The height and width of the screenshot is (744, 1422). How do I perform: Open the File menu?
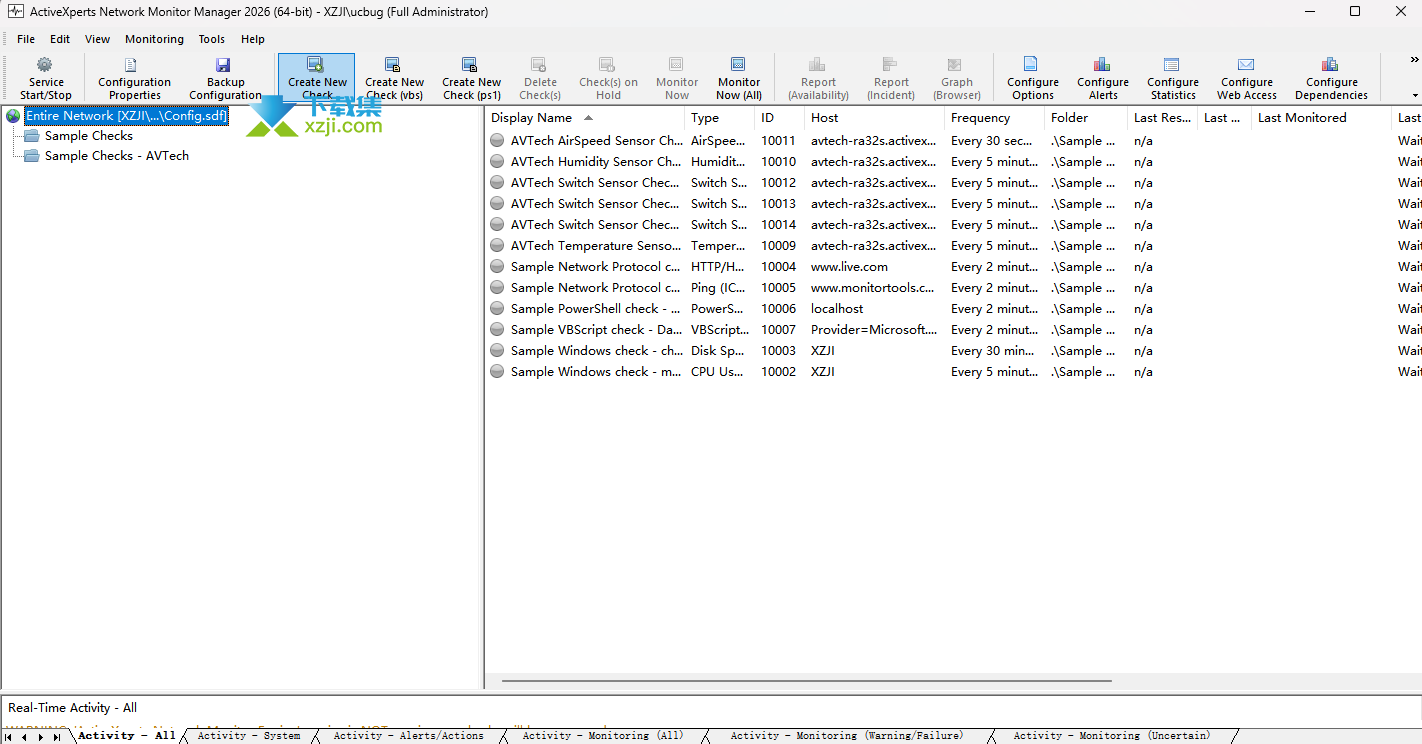click(x=26, y=39)
